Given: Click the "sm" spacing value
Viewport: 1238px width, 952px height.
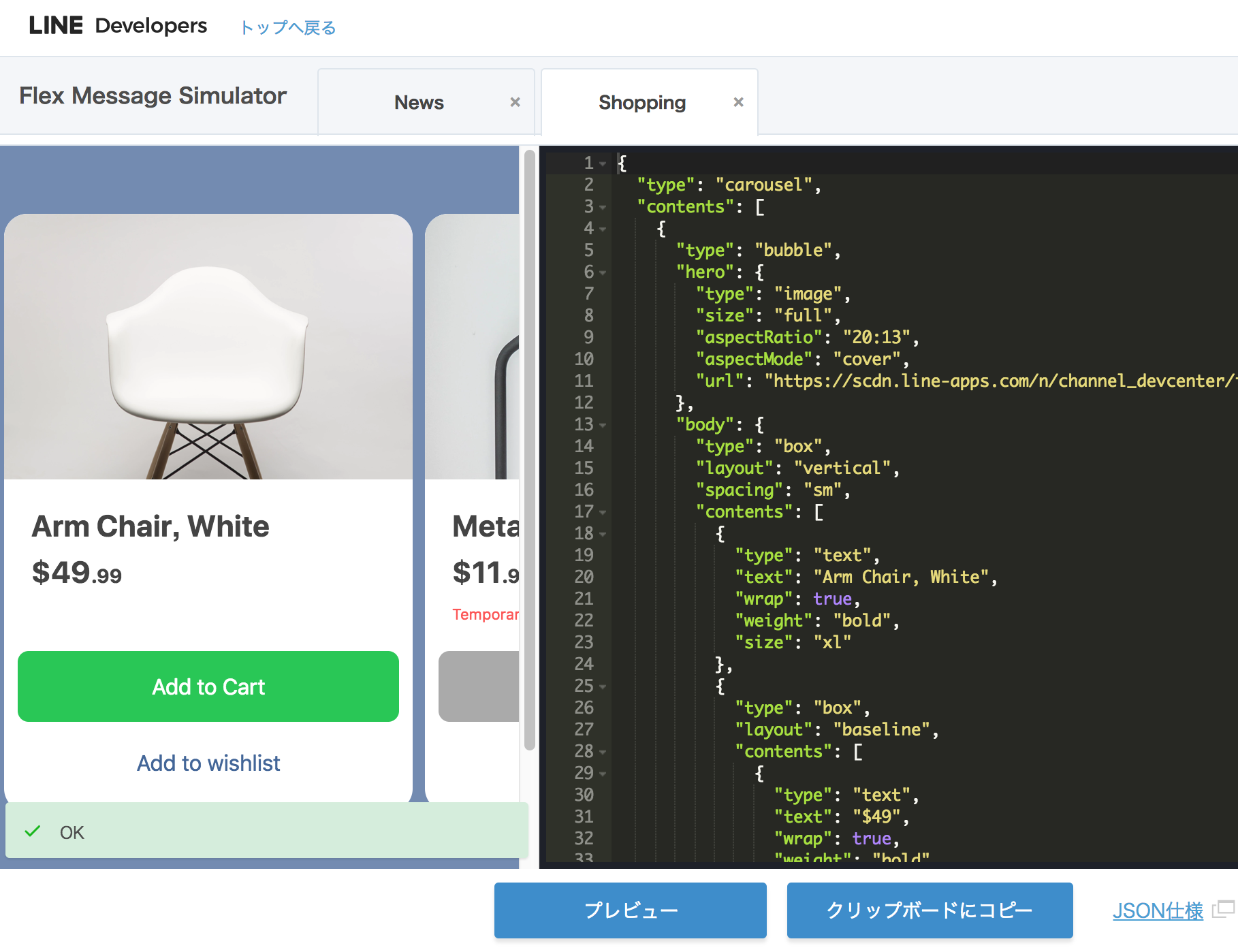Looking at the screenshot, I should [823, 490].
